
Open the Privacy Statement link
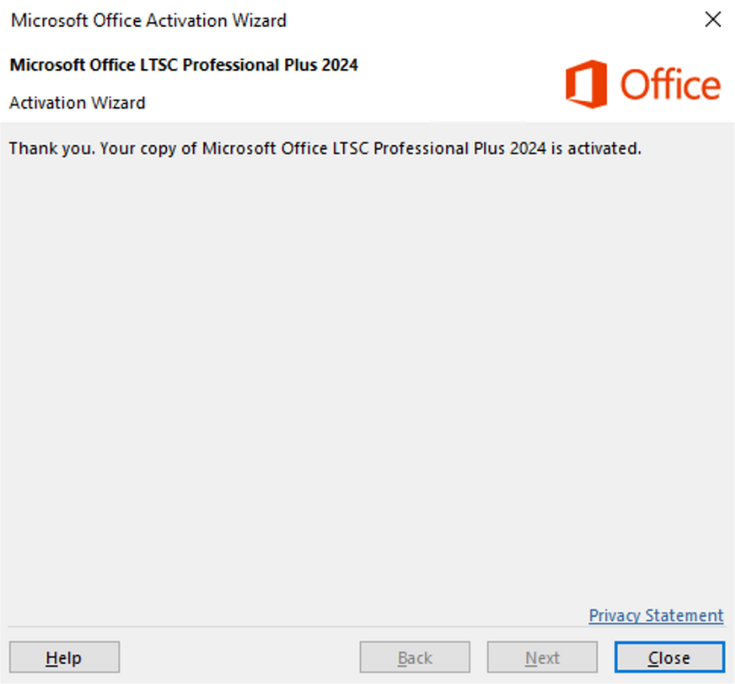tap(656, 615)
